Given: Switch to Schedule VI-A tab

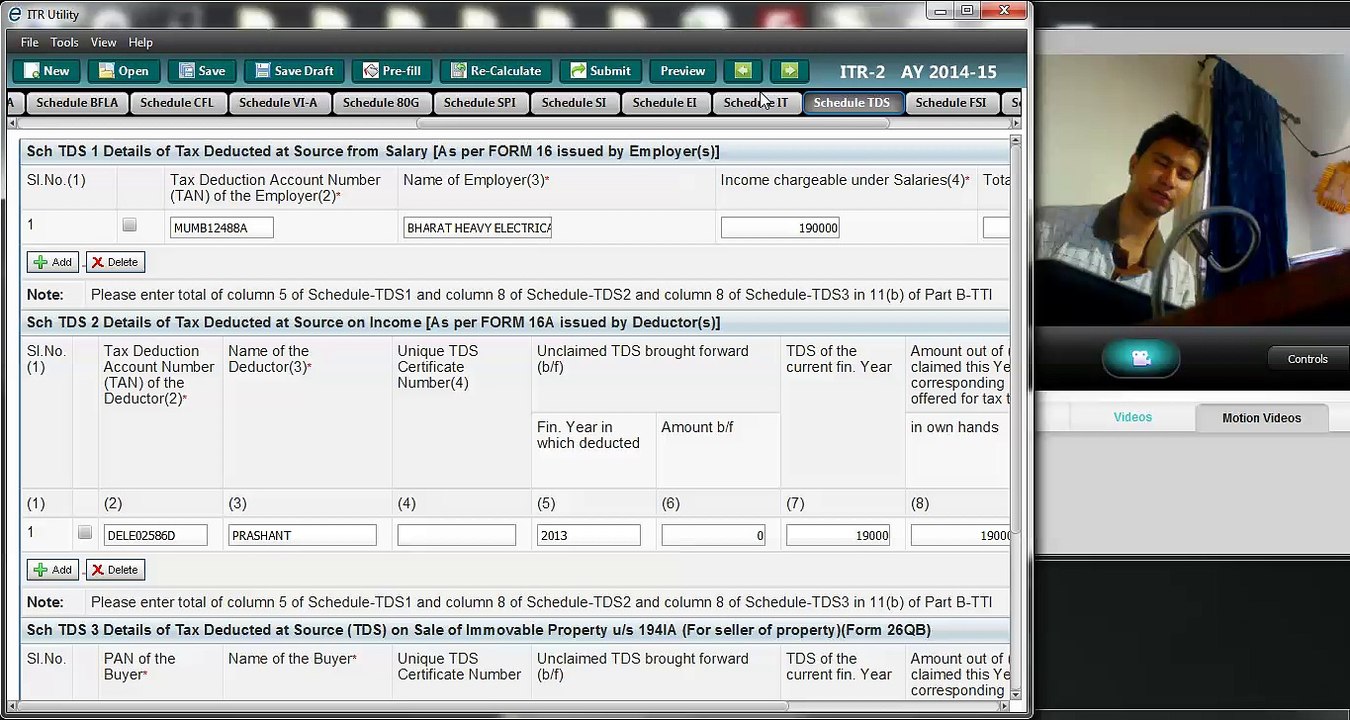Looking at the screenshot, I should pyautogui.click(x=278, y=103).
